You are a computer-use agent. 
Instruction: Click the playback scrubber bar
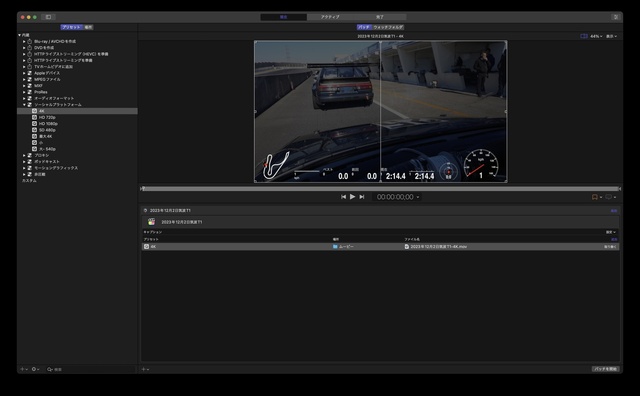[x=380, y=189]
